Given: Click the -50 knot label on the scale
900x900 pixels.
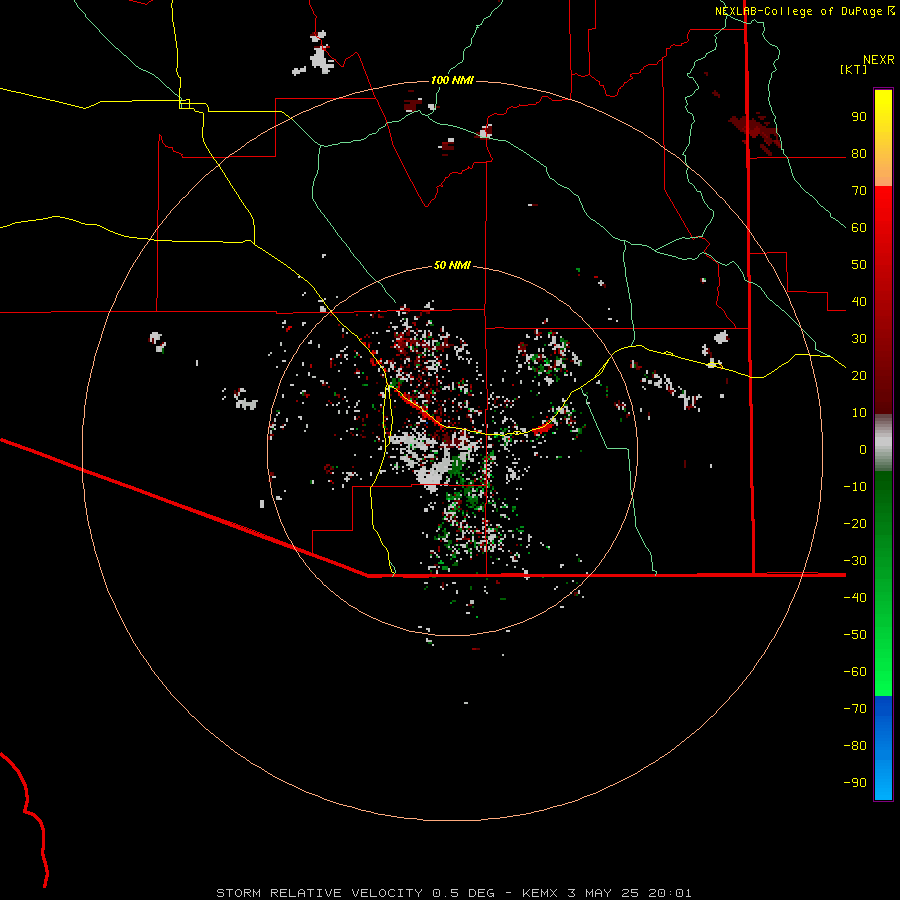Looking at the screenshot, I should pos(855,635).
